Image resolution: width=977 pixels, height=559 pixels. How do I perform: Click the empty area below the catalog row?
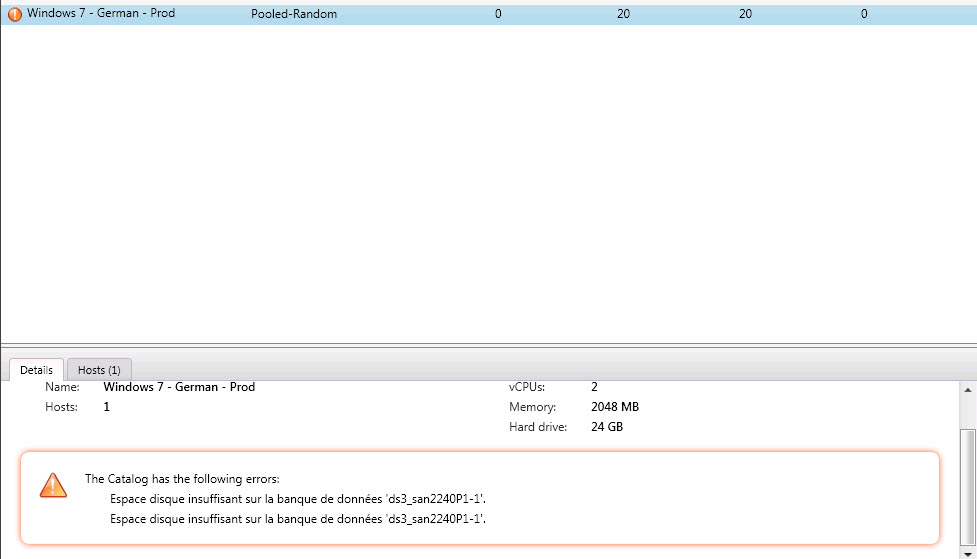click(x=488, y=180)
